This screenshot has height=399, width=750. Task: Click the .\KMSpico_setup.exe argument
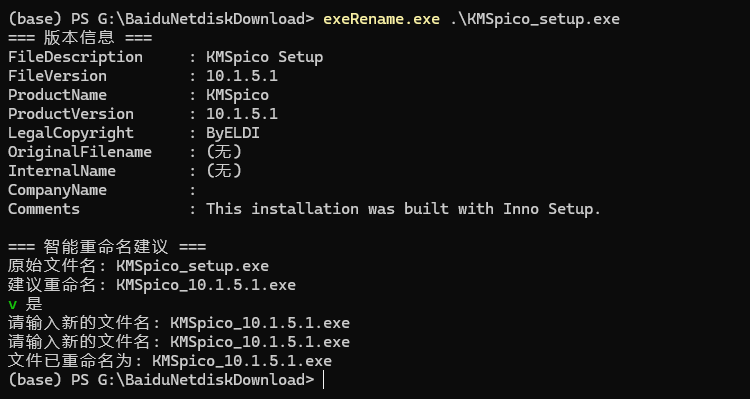click(x=534, y=19)
